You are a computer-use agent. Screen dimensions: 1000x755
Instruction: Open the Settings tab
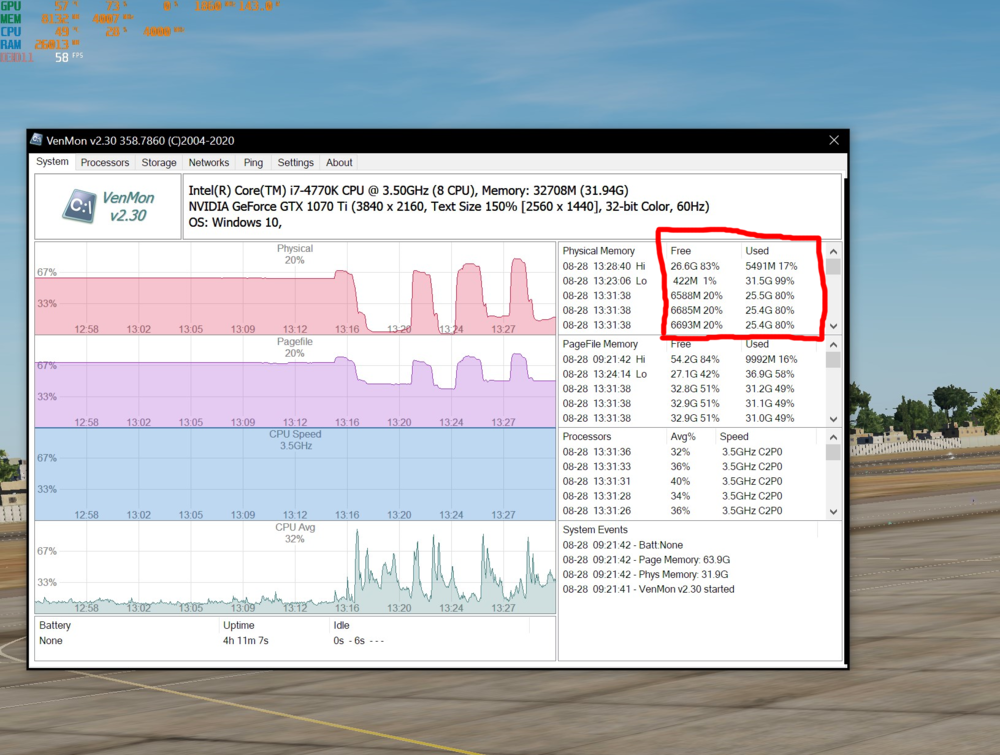click(x=295, y=163)
